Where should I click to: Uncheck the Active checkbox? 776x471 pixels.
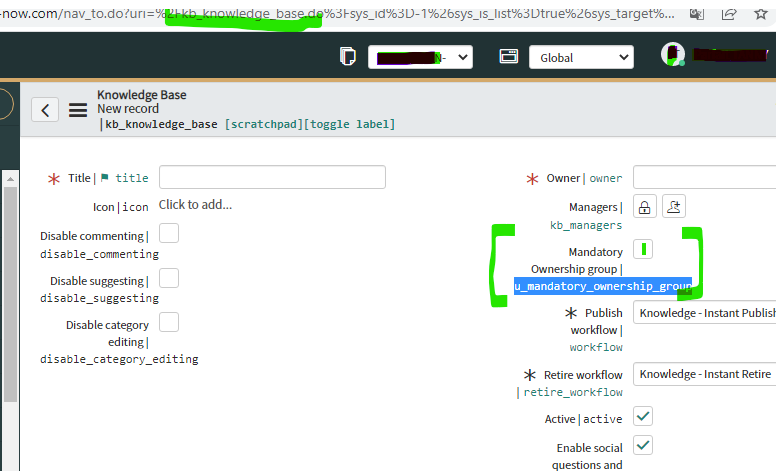pyautogui.click(x=643, y=416)
